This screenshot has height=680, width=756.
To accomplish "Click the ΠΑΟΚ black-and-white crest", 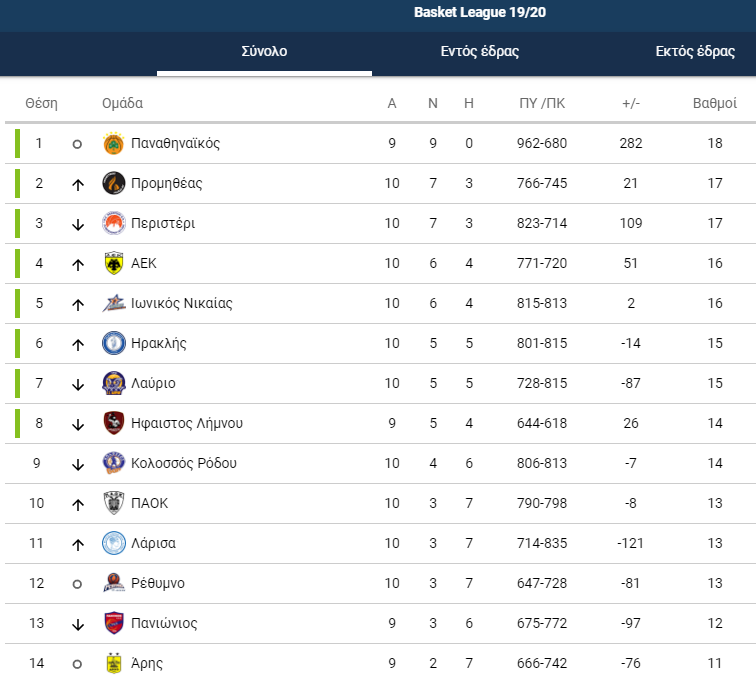I will [x=114, y=503].
